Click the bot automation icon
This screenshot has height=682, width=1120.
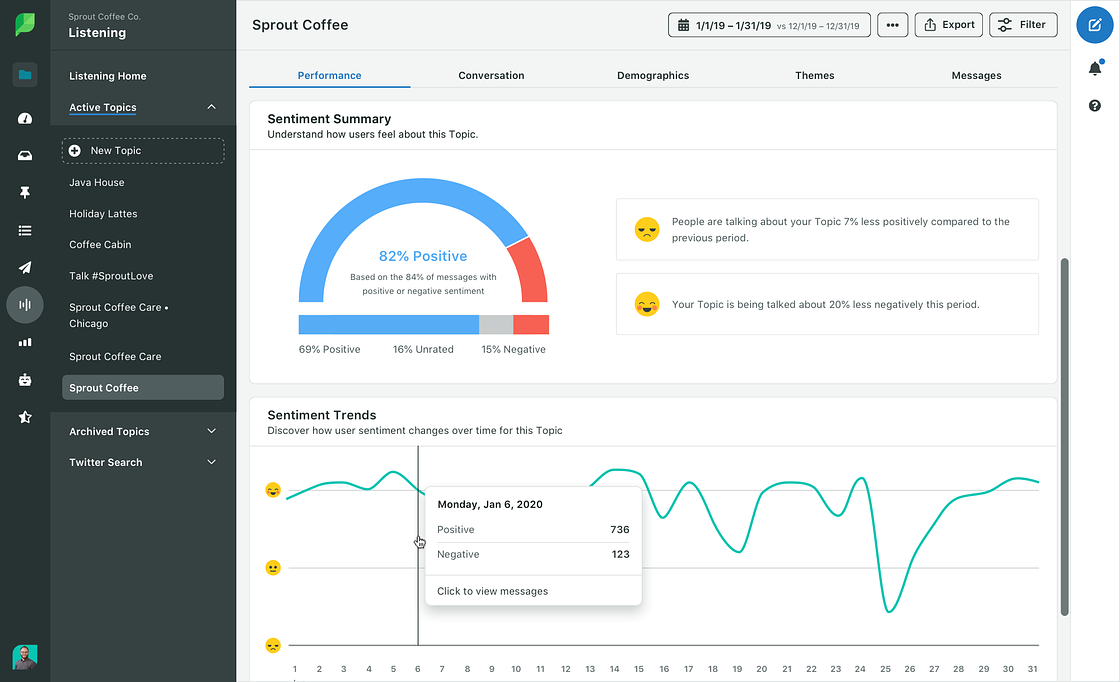(x=24, y=379)
